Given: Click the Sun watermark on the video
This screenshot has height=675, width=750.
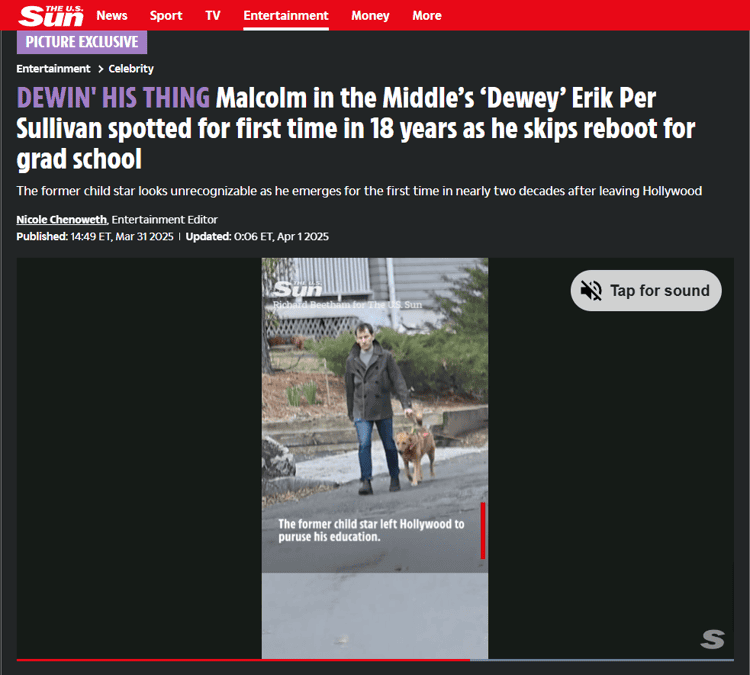Looking at the screenshot, I should click(298, 288).
